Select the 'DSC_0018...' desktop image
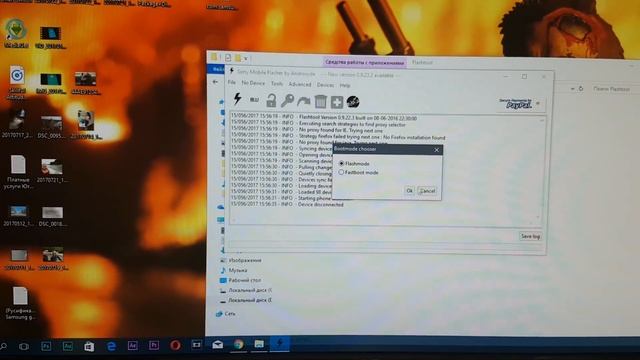 coord(53,216)
